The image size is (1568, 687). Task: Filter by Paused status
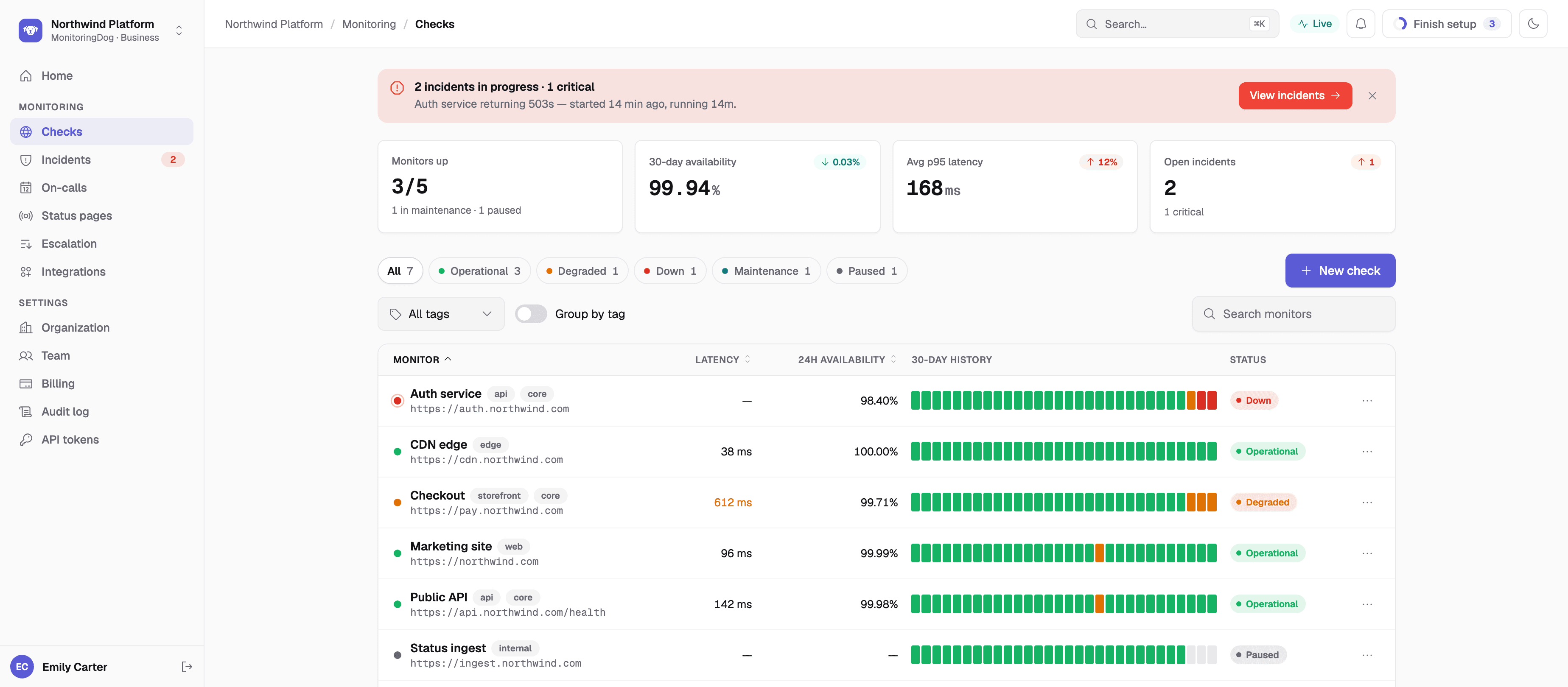click(867, 271)
